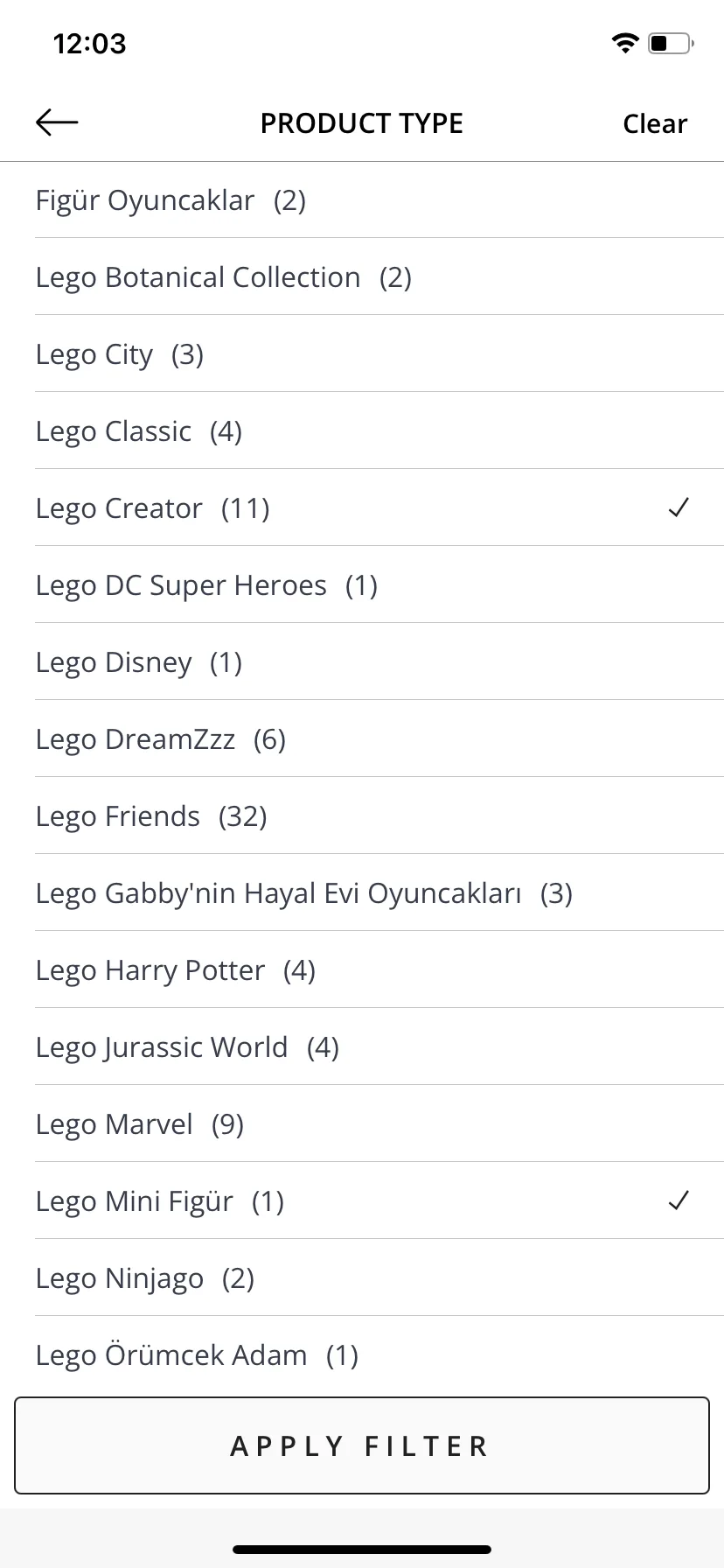724x1568 pixels.
Task: Tap the Apply Filter button
Action: [362, 1445]
